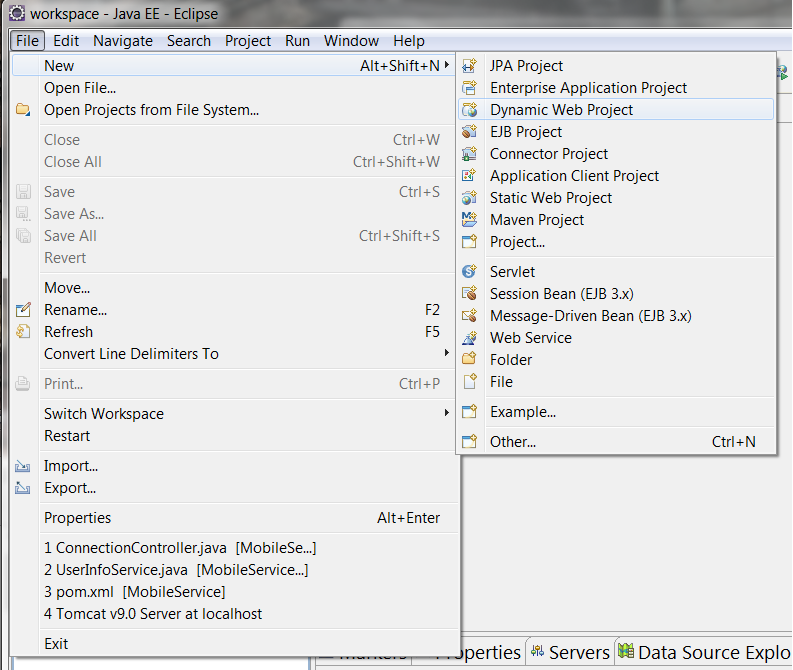
Task: Click the Session Bean icon
Action: click(x=469, y=294)
